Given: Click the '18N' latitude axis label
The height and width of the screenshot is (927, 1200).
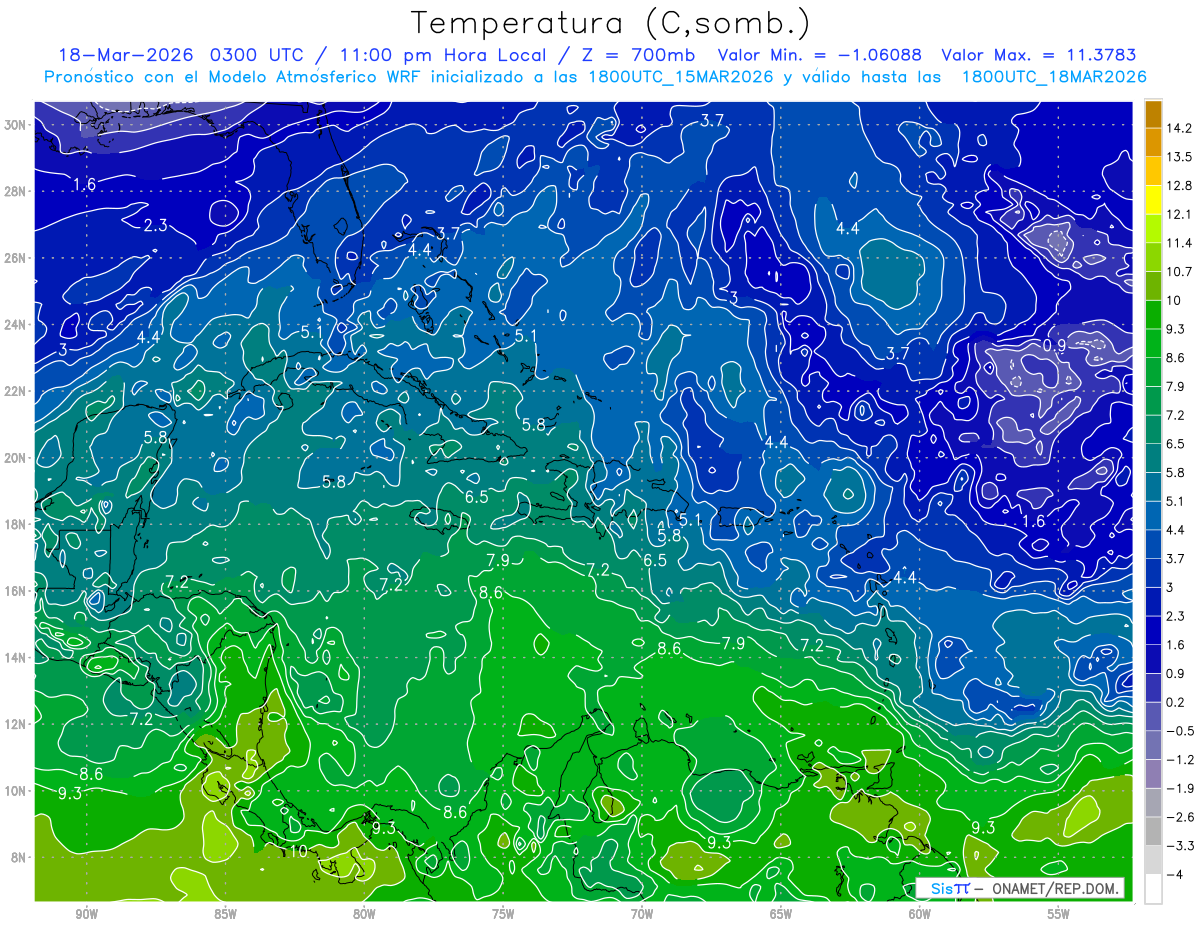Looking at the screenshot, I should [17, 524].
